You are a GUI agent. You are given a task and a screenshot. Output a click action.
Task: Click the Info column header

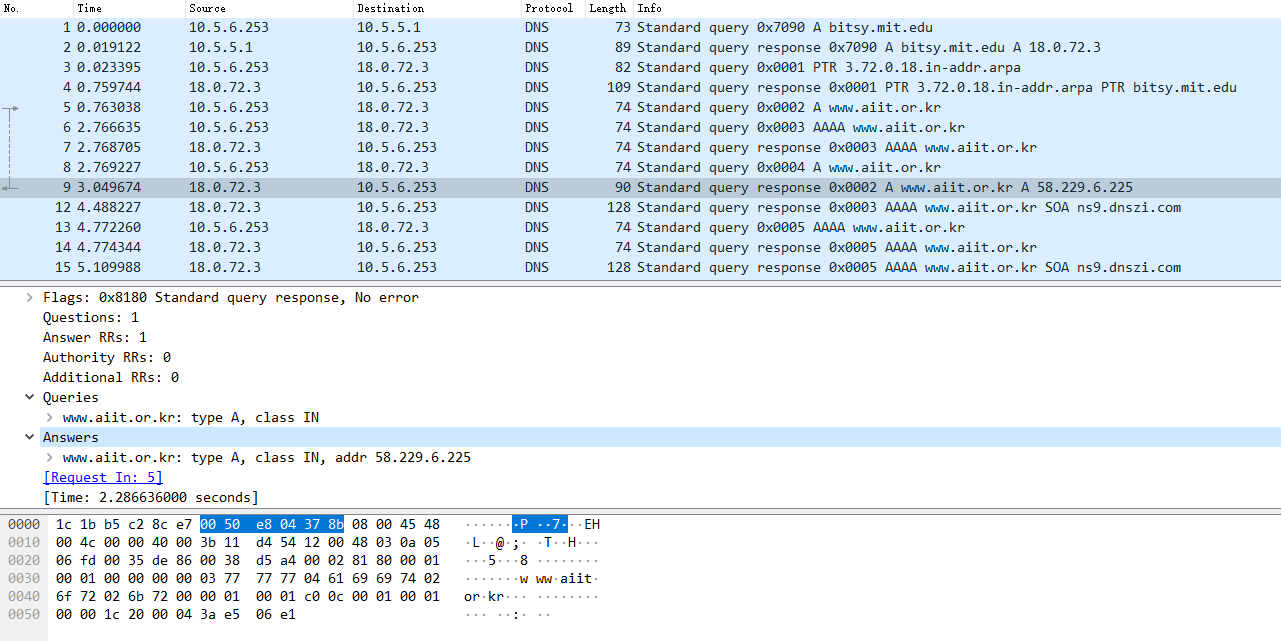[956, 8]
